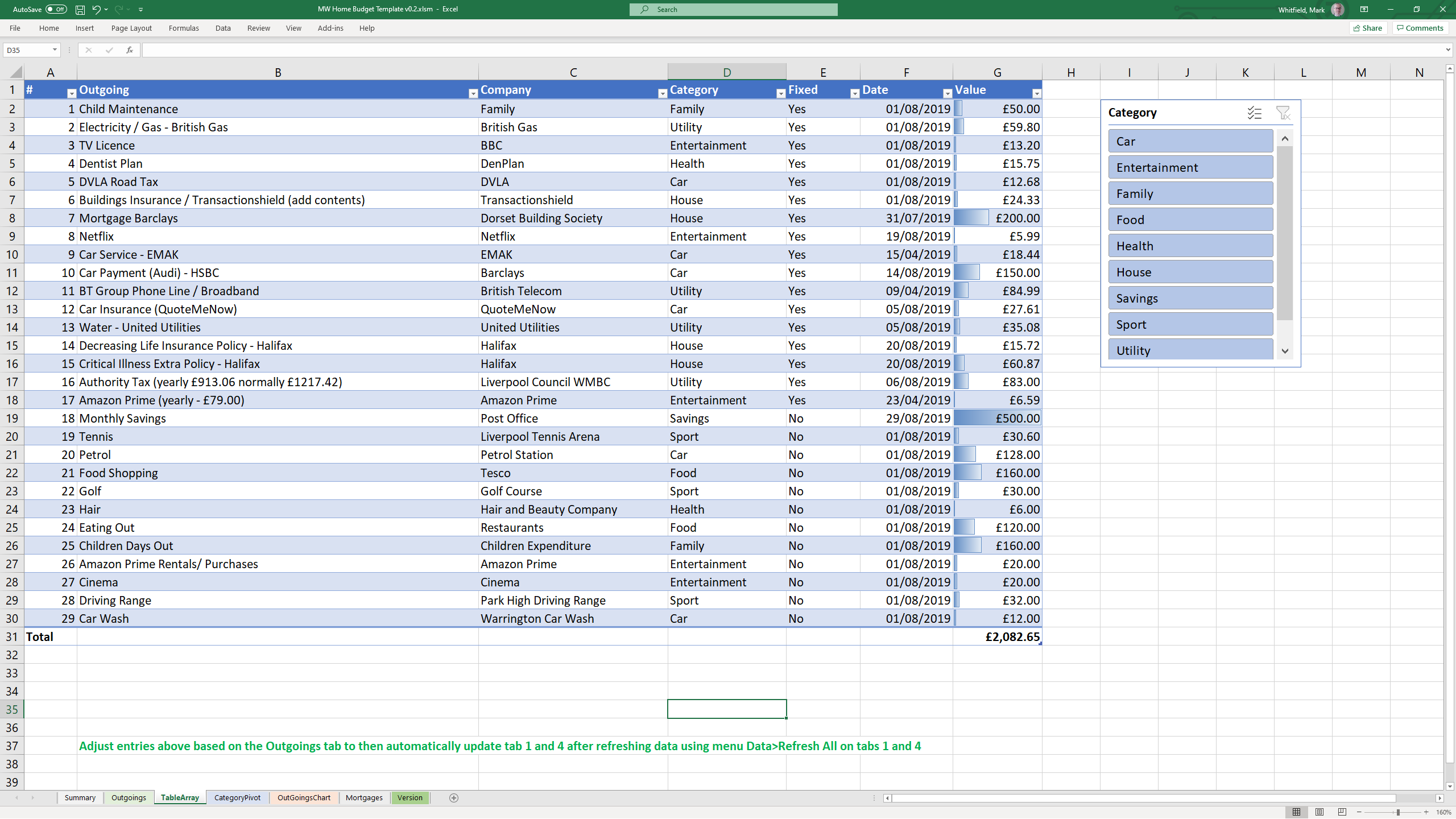Open Ribbon Display Options icon

point(1364,10)
